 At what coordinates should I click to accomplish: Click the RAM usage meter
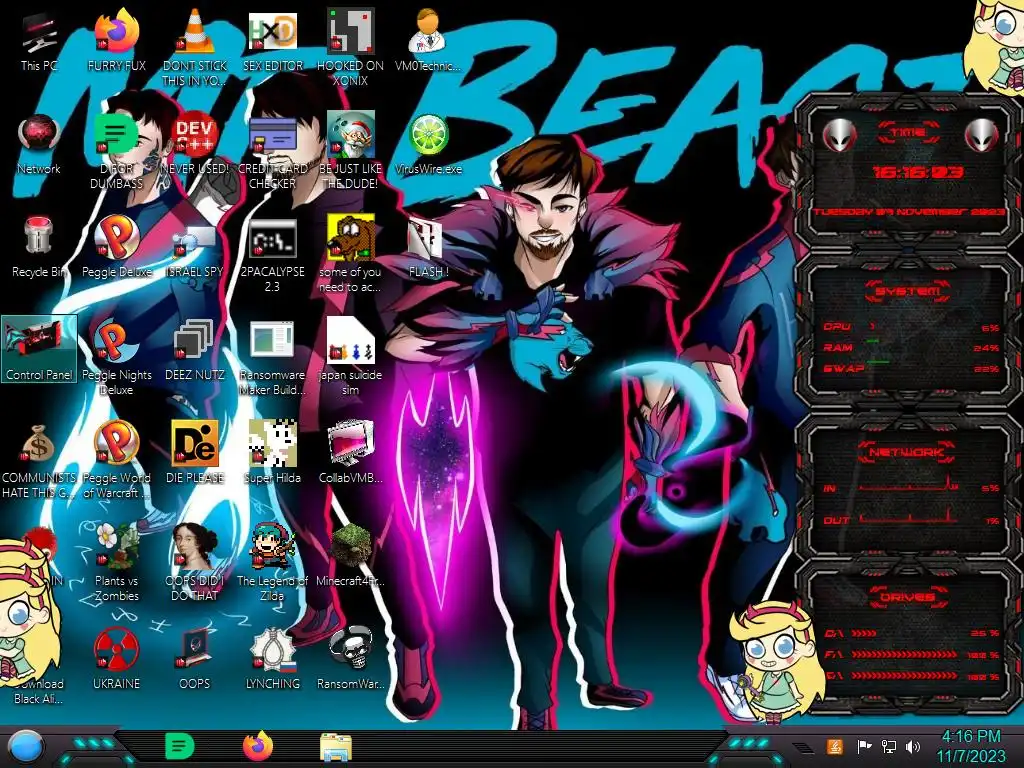click(911, 347)
